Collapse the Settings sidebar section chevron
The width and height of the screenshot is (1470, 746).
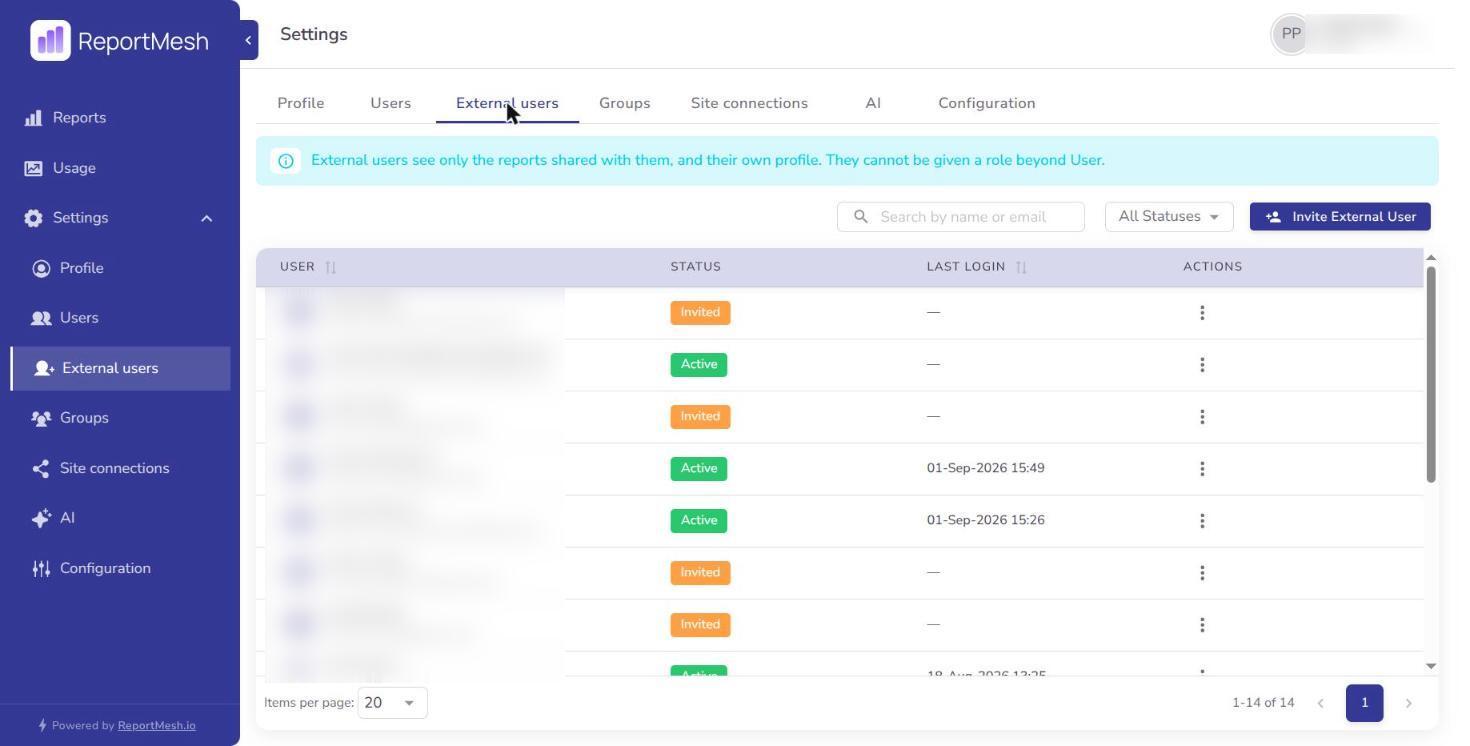click(207, 218)
